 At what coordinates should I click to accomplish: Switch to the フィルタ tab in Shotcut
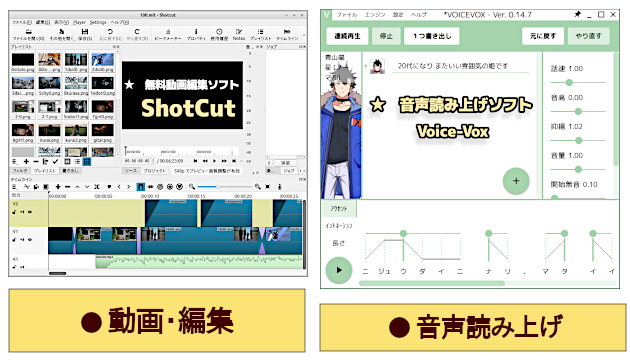(x=20, y=171)
